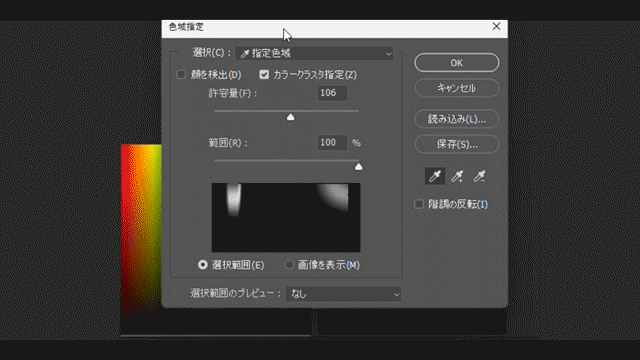Select the subtract-from-sample eyedropper
The height and width of the screenshot is (360, 640).
479,176
